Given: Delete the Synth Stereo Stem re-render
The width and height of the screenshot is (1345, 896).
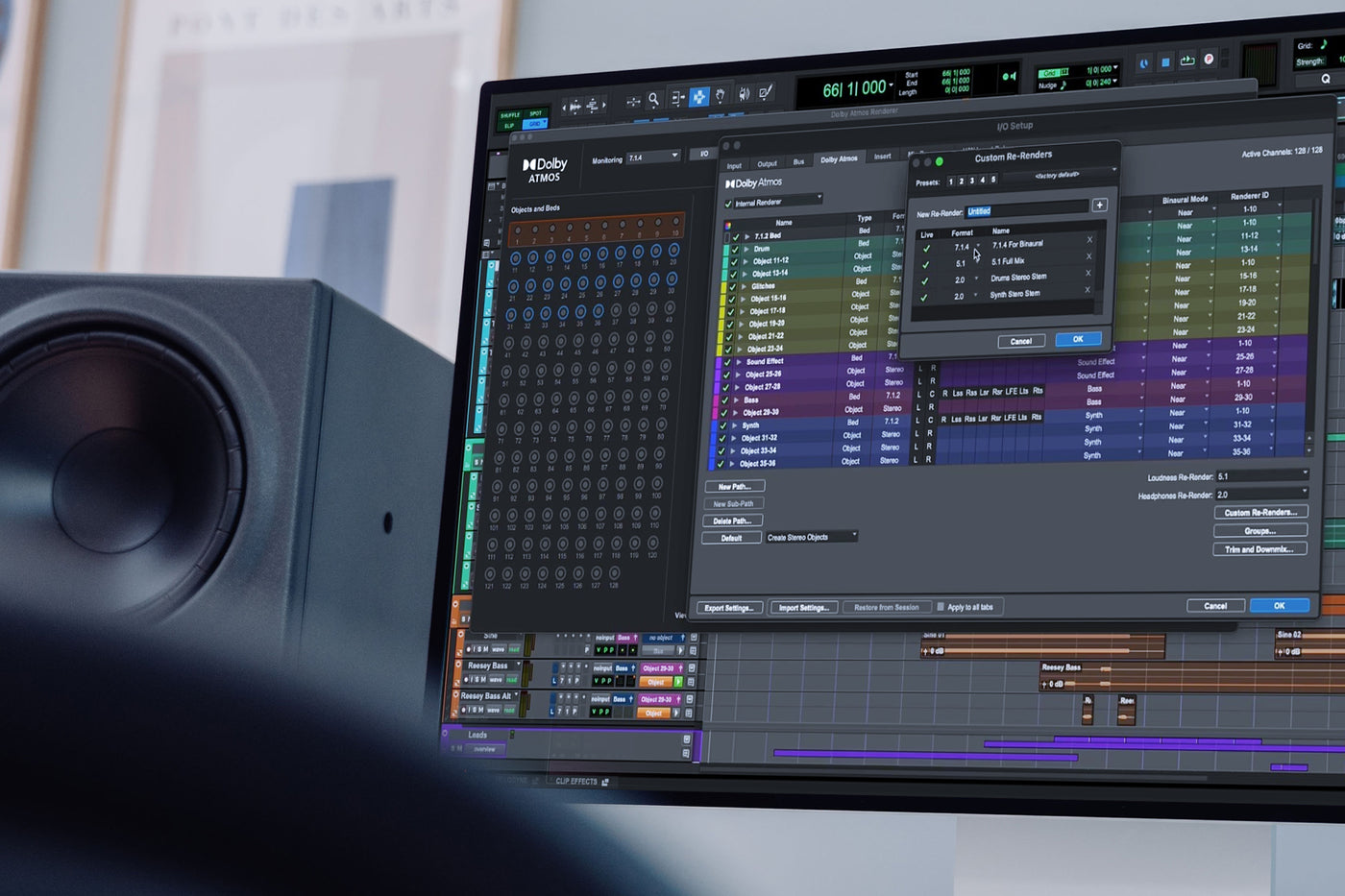Looking at the screenshot, I should 1088,290.
